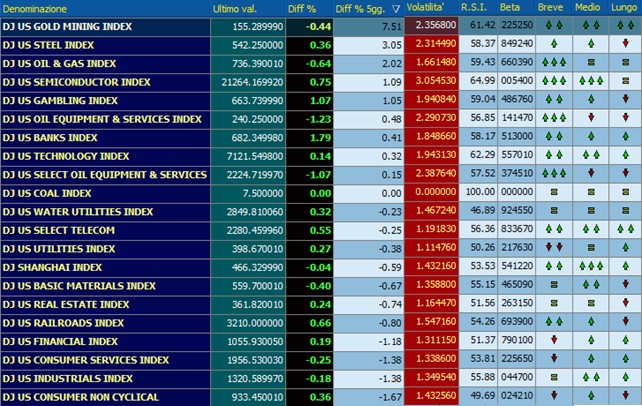Click Medio down arrow for Oil Equipment & Services Index
This screenshot has height=406, width=642.
[591, 117]
